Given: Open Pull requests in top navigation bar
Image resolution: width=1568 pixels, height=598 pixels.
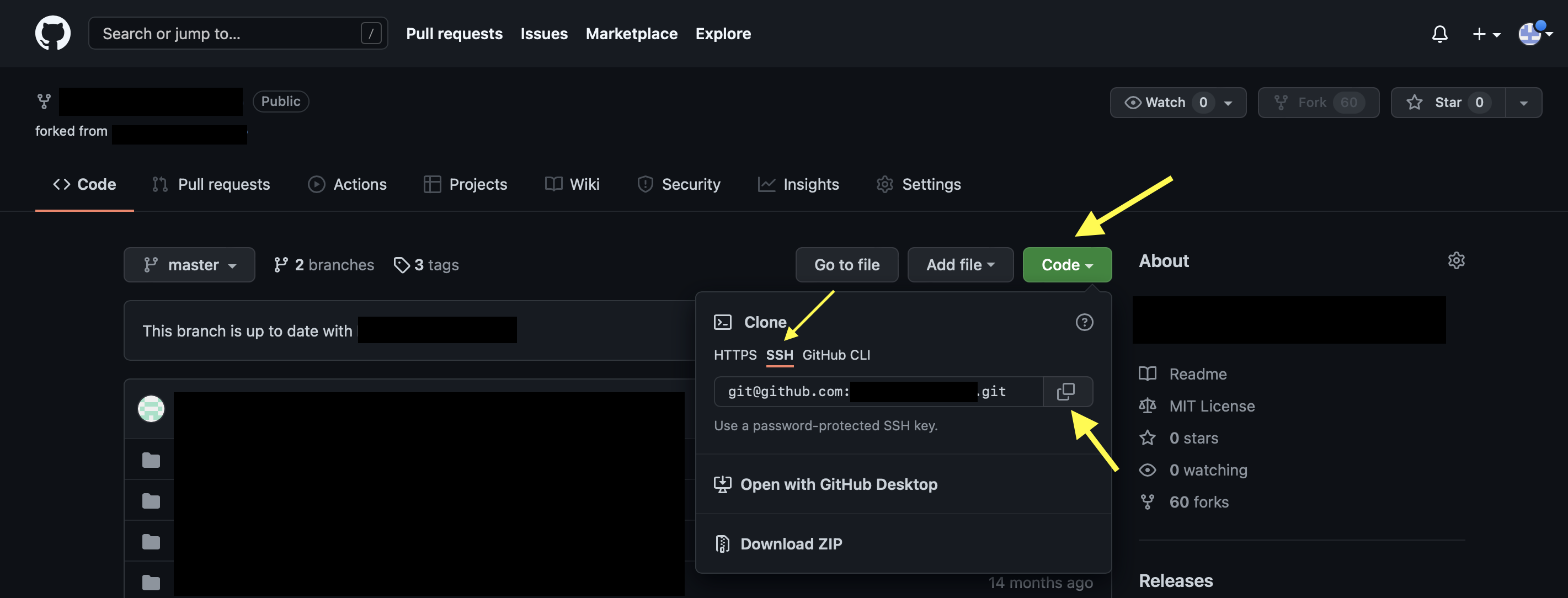Looking at the screenshot, I should 454,34.
